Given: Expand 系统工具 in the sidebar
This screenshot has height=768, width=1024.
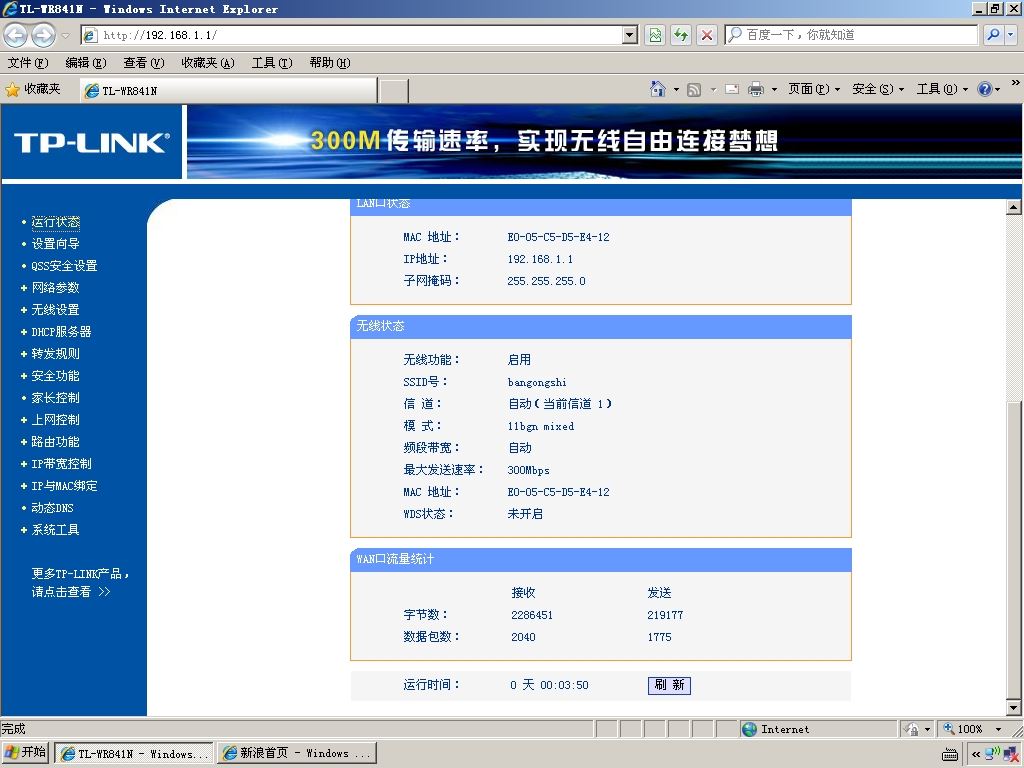Looking at the screenshot, I should 56,530.
